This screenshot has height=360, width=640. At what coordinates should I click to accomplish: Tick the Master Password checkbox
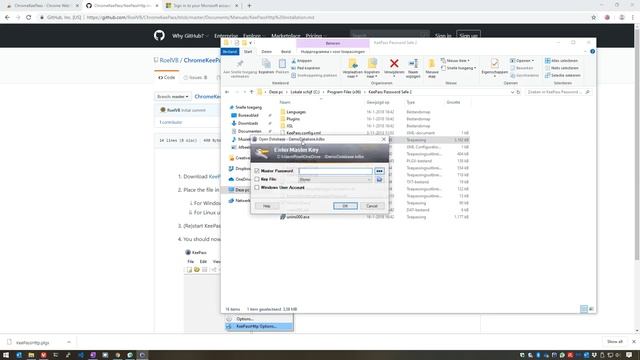click(257, 171)
